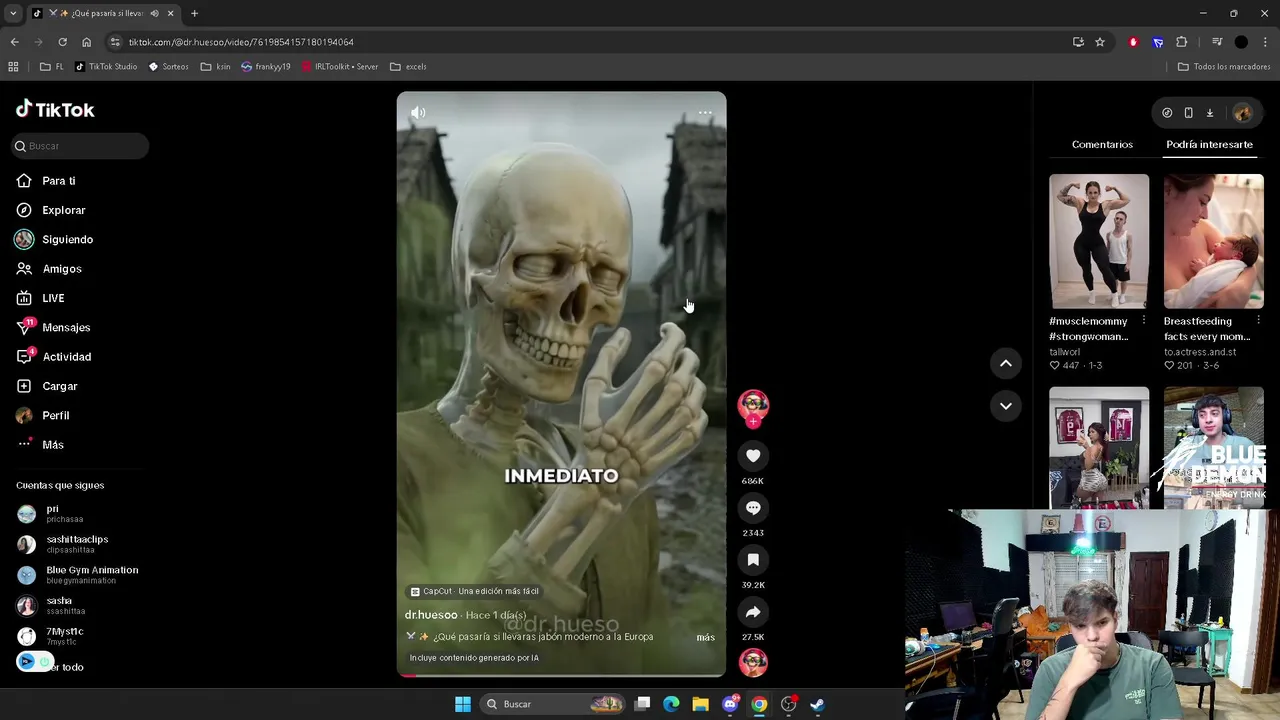Open Chrome home page button
This screenshot has width=1280, height=720.
coord(86,42)
